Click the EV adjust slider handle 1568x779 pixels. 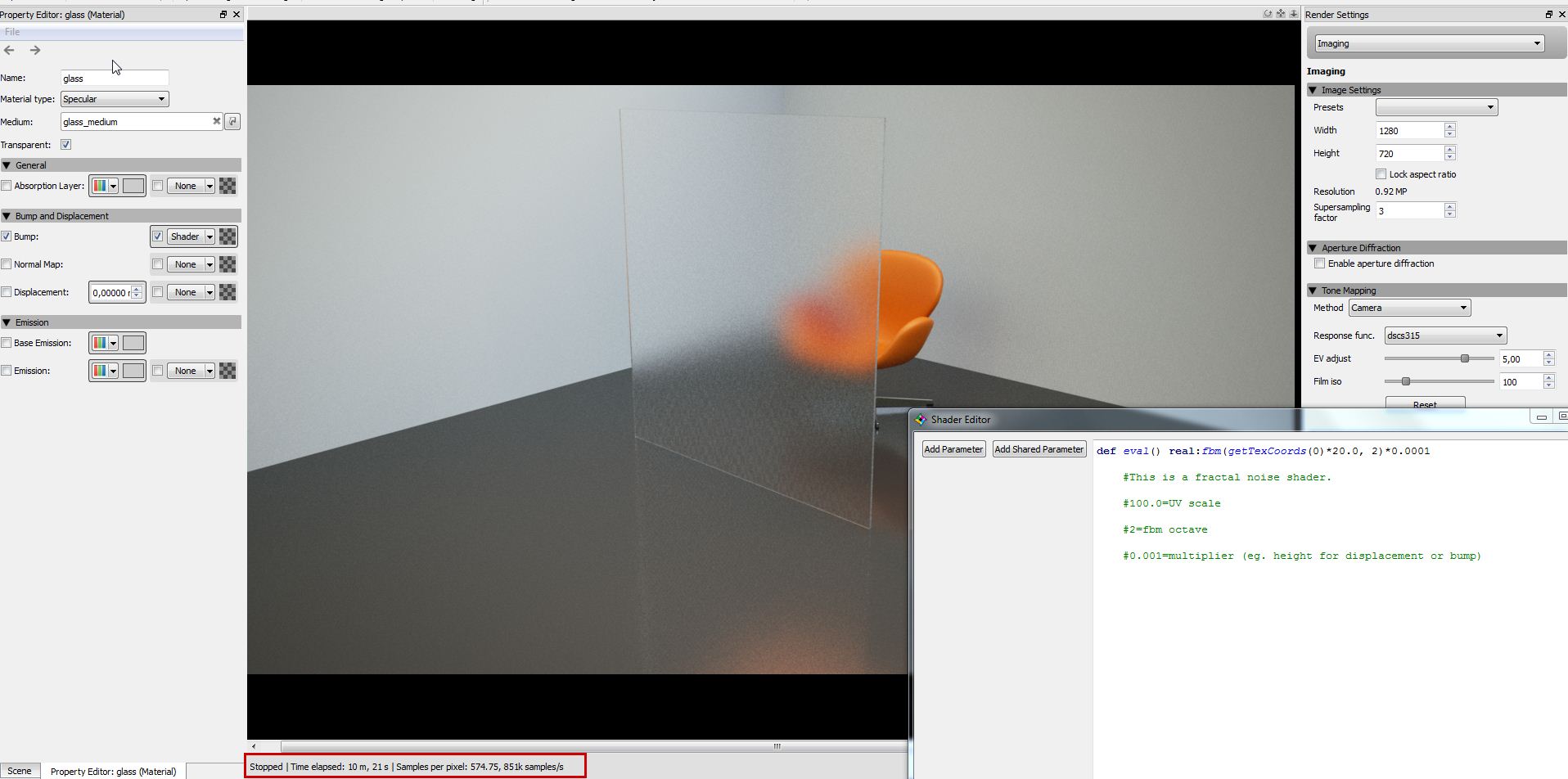1465,358
